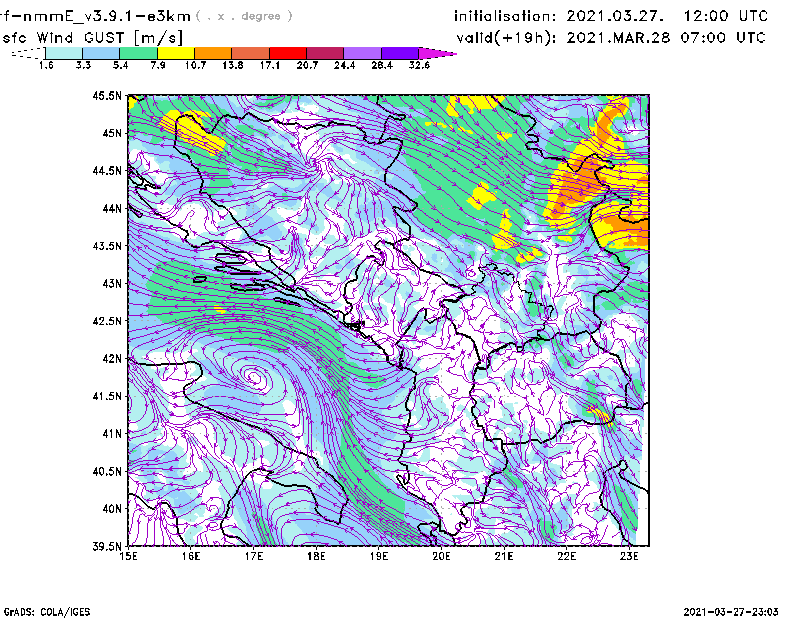This screenshot has width=800, height=618.
Task: Click the 'valid(+19h): 2021.MAR.28 07:00 UTC' line
Action: coord(611,38)
